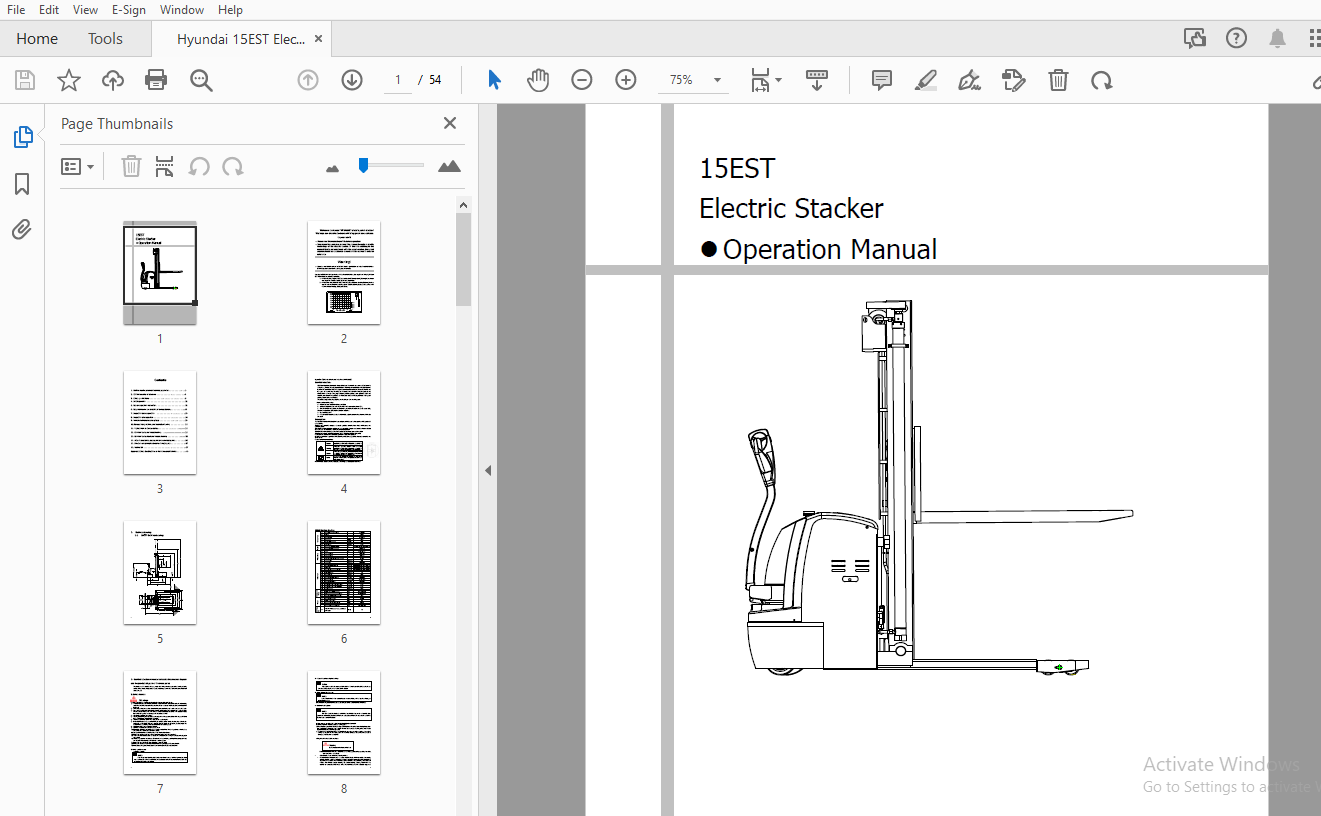Upload file to cloud icon

pos(113,80)
